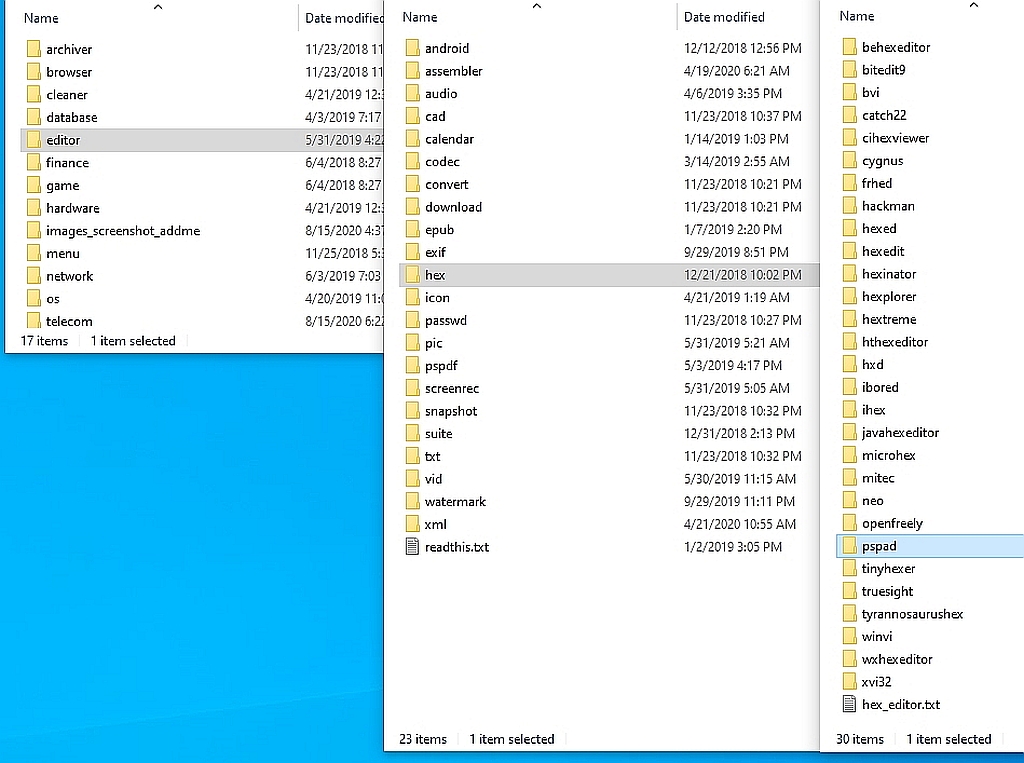The height and width of the screenshot is (763, 1024).
Task: Select the convert folder name
Action: click(447, 184)
